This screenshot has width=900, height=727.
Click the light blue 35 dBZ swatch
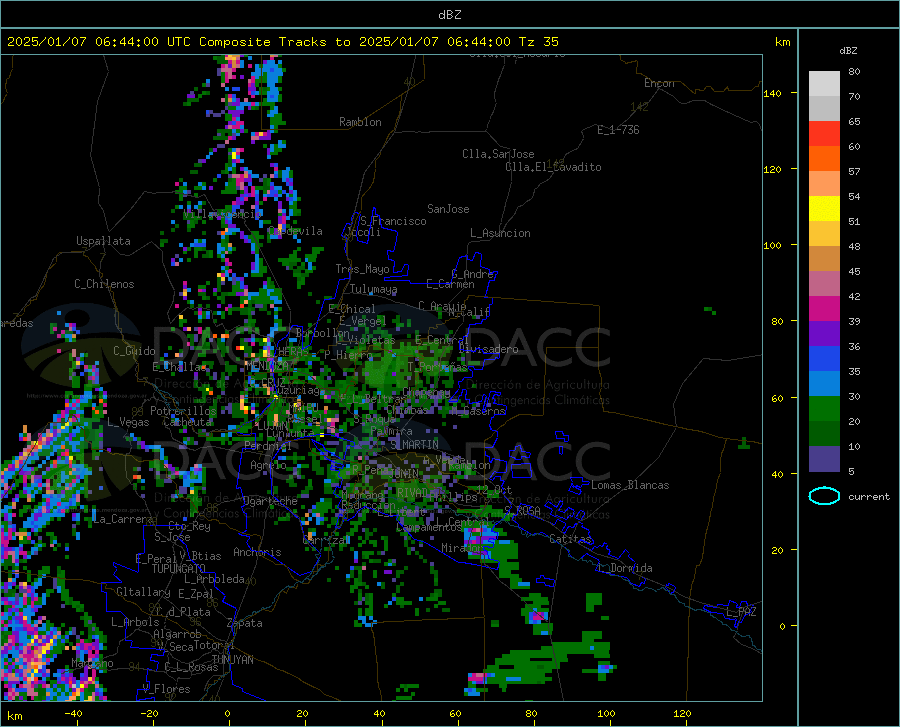824,384
